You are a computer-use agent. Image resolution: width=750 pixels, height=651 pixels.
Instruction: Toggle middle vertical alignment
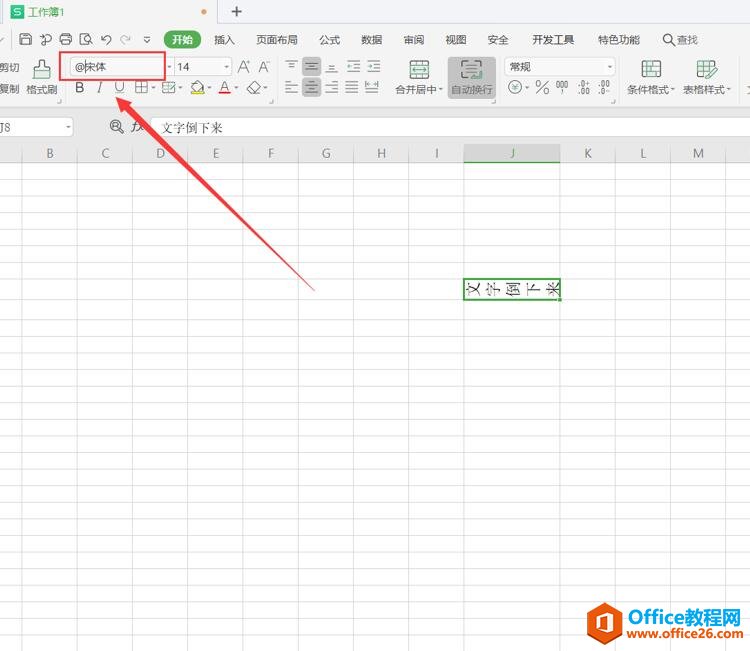(x=311, y=66)
